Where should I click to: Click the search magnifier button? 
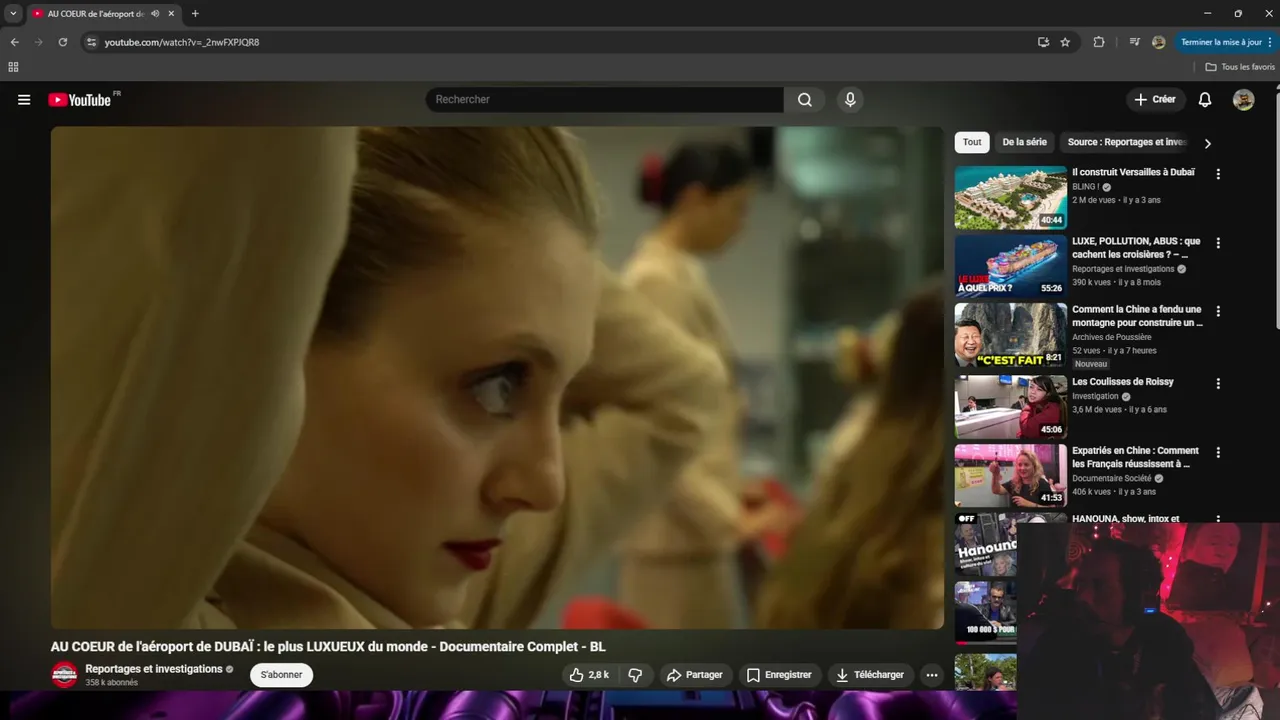(x=805, y=100)
